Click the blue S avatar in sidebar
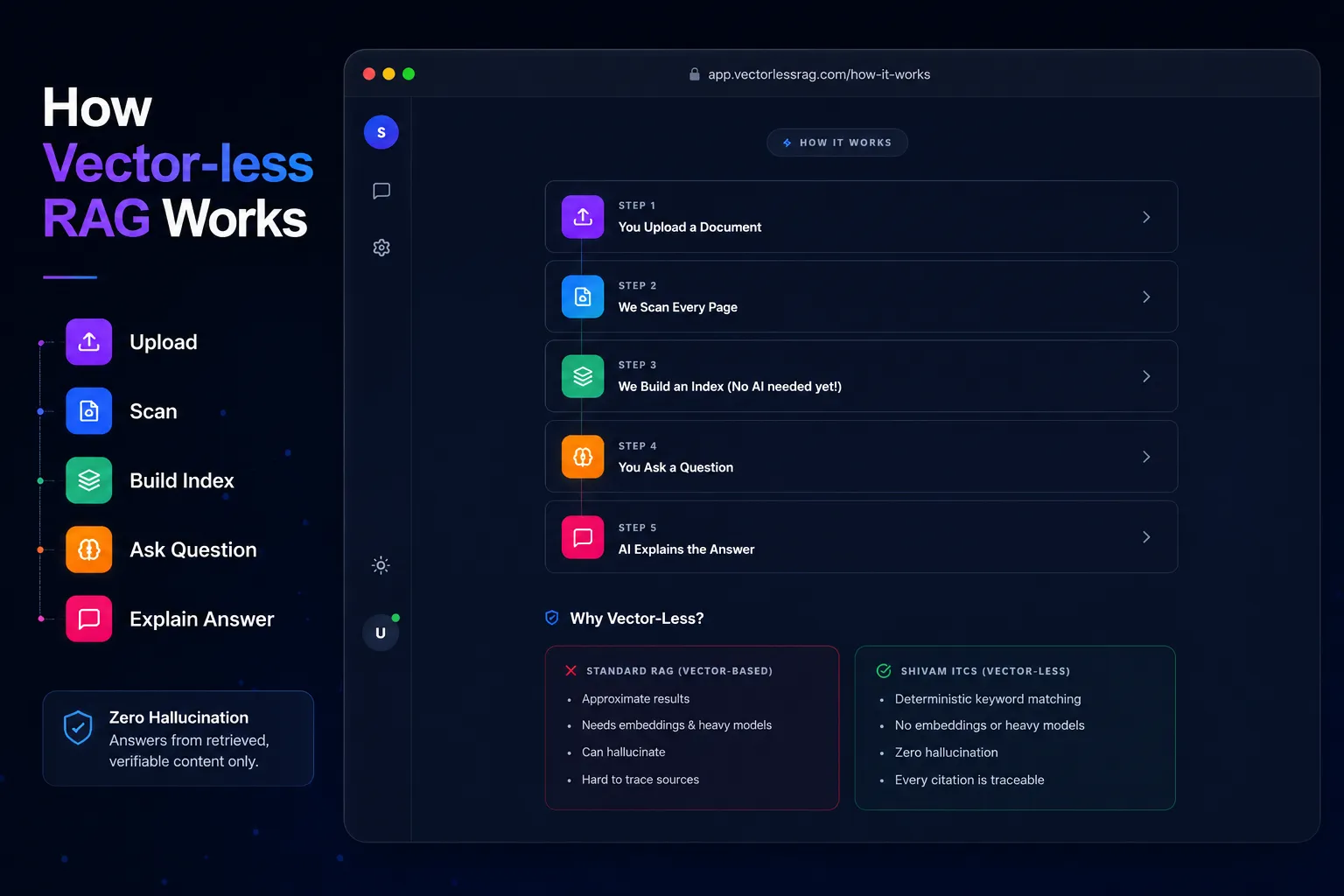 coord(381,132)
